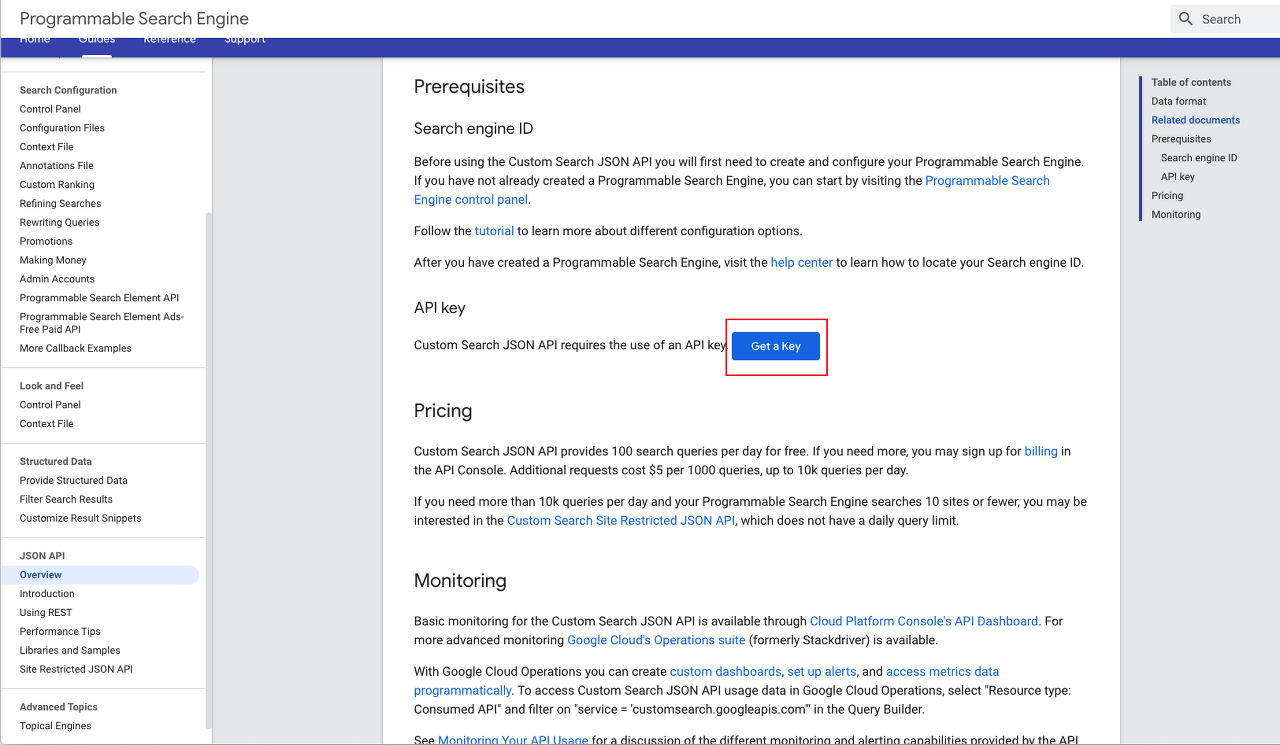Click the Get a Key button
Viewport: 1280px width, 745px height.
tap(776, 346)
